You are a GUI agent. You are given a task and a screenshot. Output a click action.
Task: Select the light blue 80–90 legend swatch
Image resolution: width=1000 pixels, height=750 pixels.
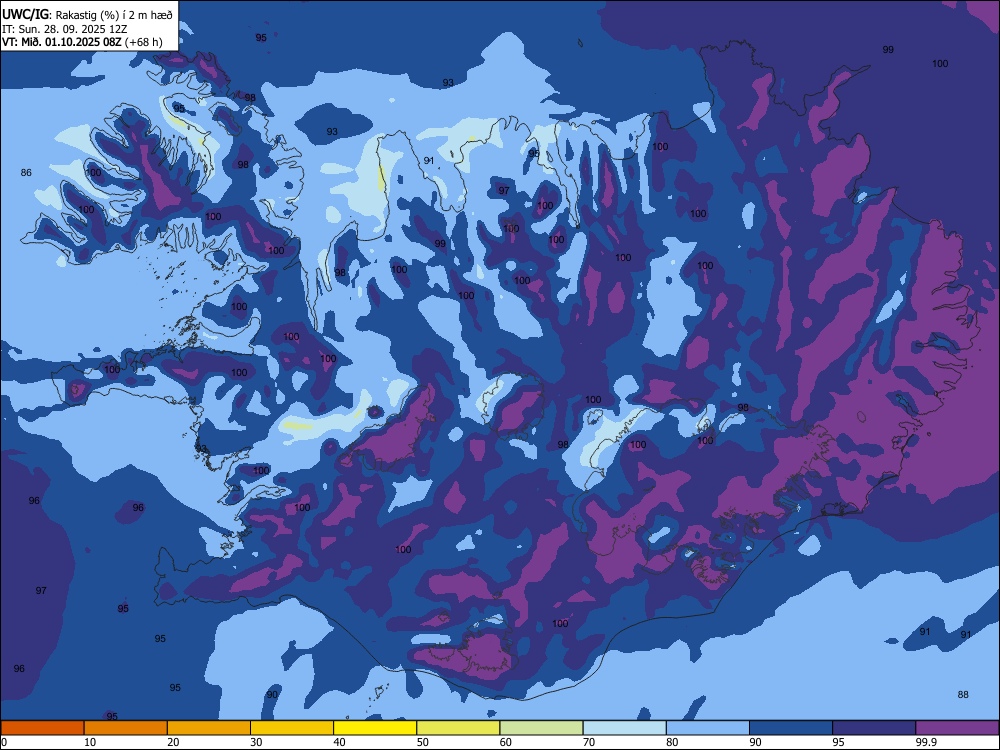pos(708,728)
